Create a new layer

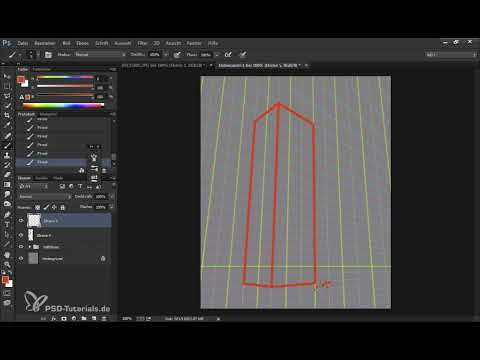point(94,318)
